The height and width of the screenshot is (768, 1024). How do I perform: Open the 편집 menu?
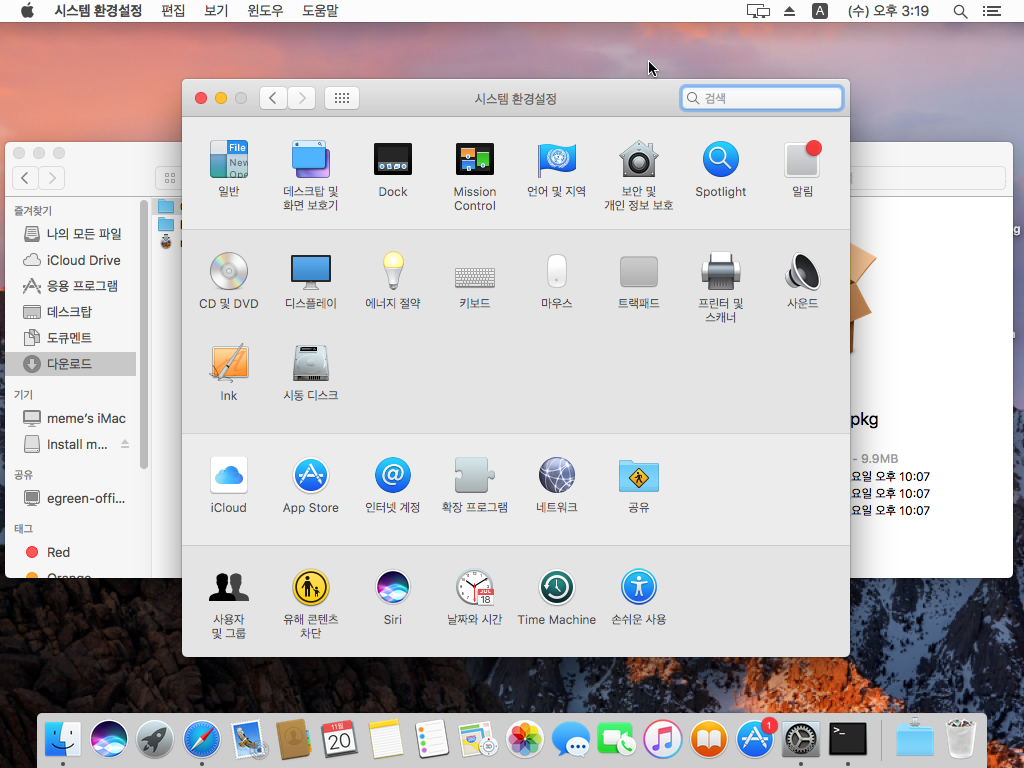(x=173, y=10)
